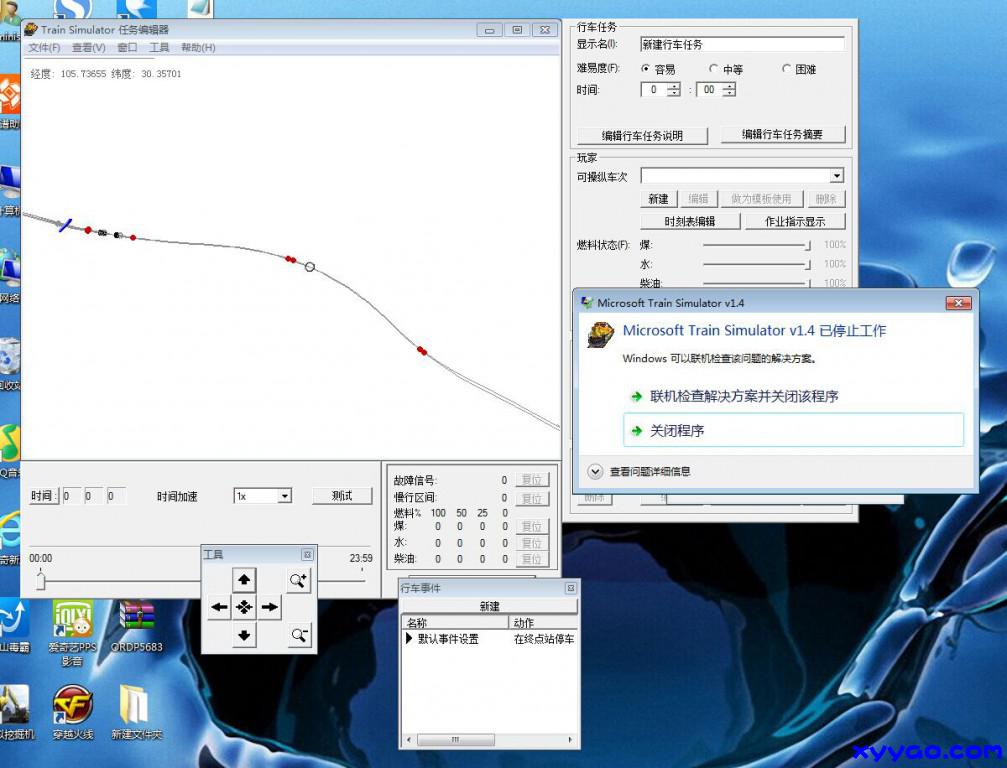1007x768 pixels.
Task: Open the 文件(F) menu
Action: click(x=44, y=48)
